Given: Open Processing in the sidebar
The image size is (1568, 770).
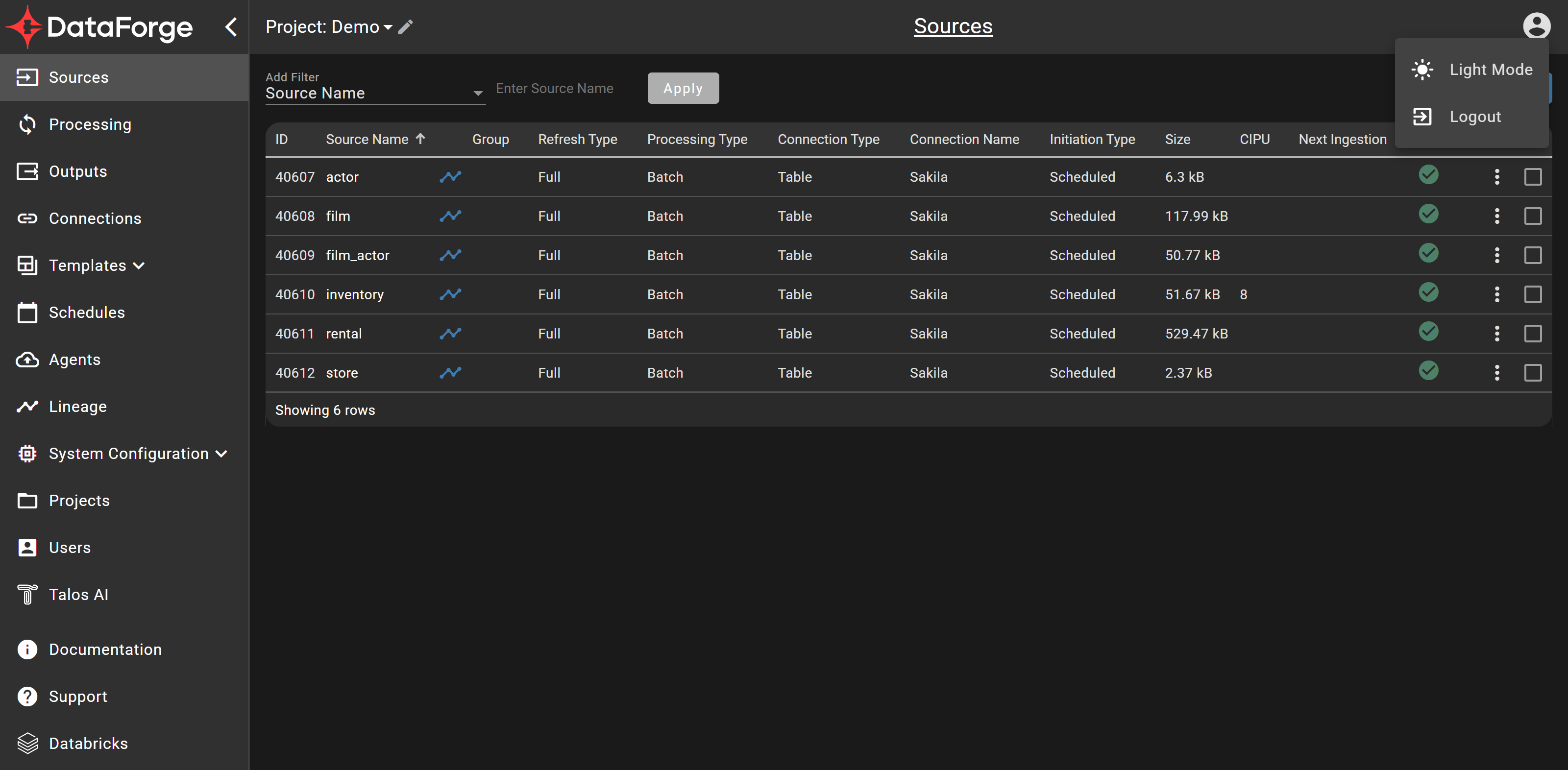Looking at the screenshot, I should pos(124,124).
